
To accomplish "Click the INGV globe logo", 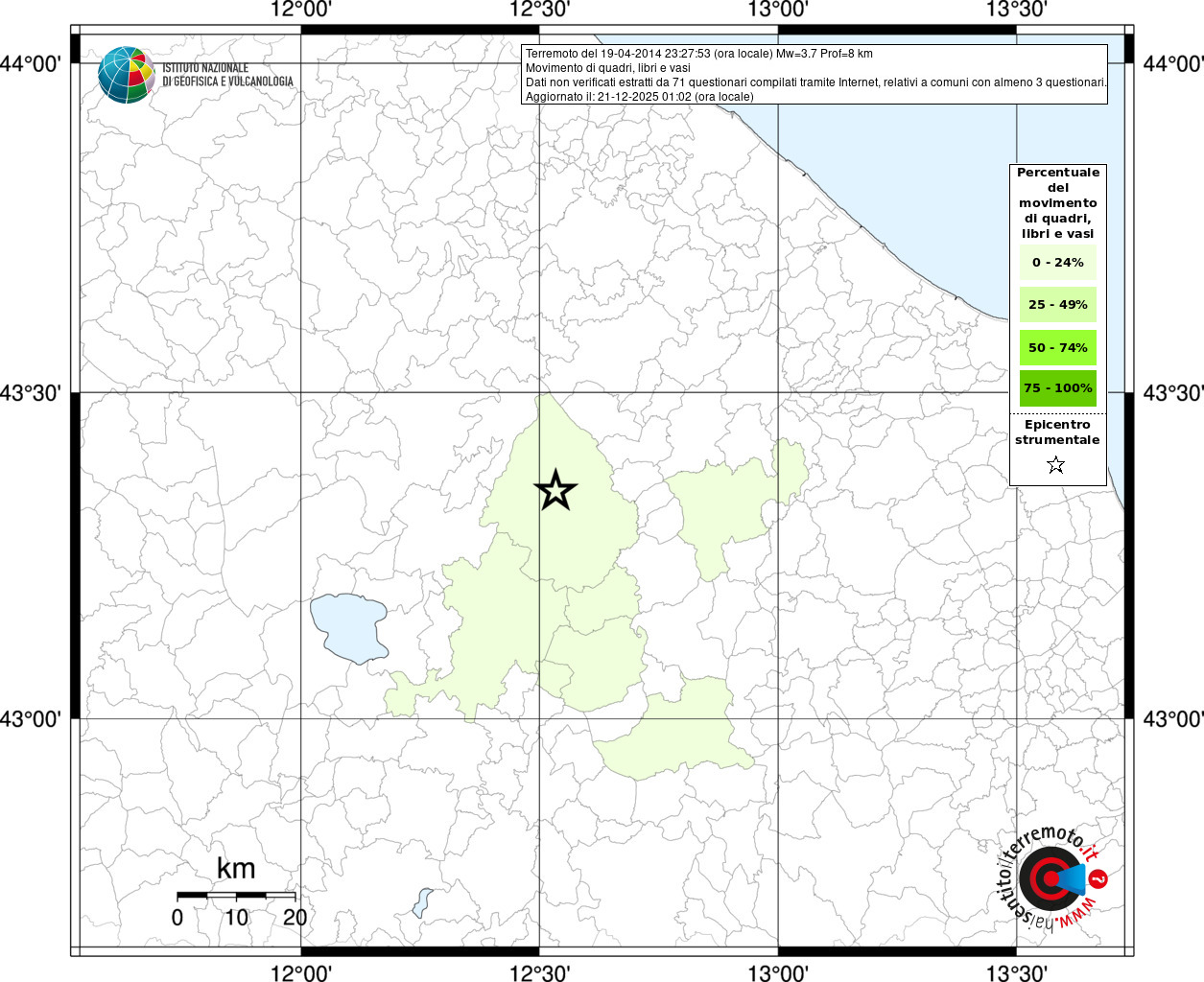I will tap(127, 75).
